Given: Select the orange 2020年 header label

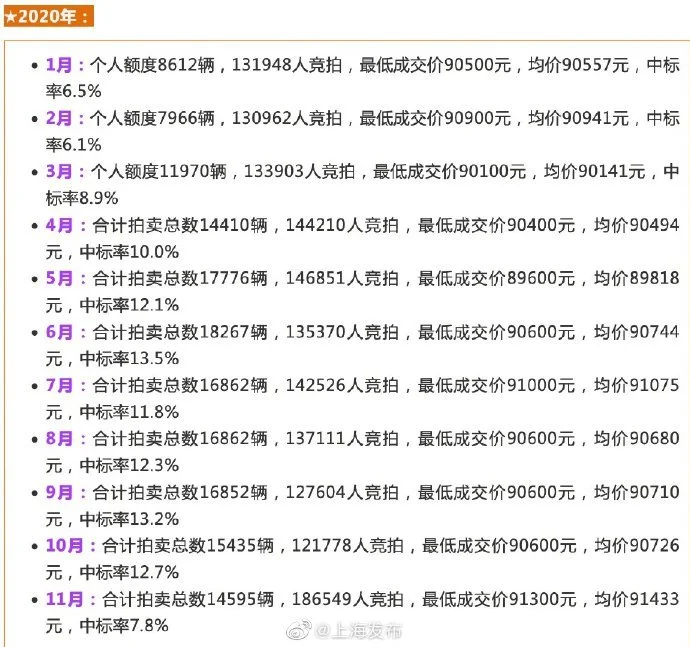Looking at the screenshot, I should click(x=53, y=17).
